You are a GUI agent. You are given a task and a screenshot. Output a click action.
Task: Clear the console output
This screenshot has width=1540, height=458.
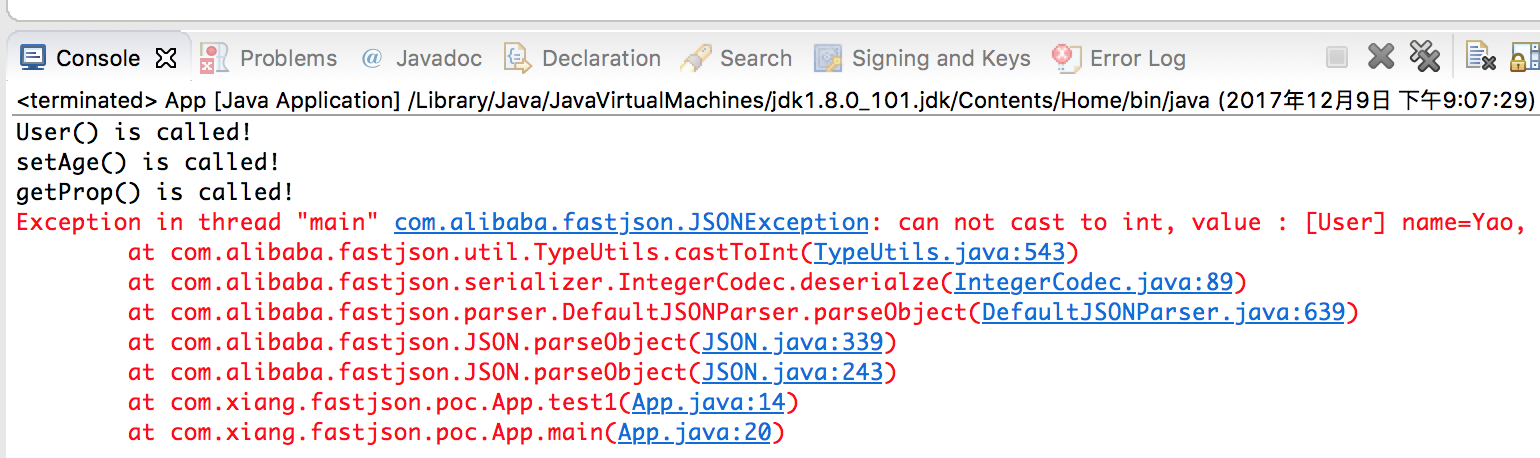tap(1480, 57)
